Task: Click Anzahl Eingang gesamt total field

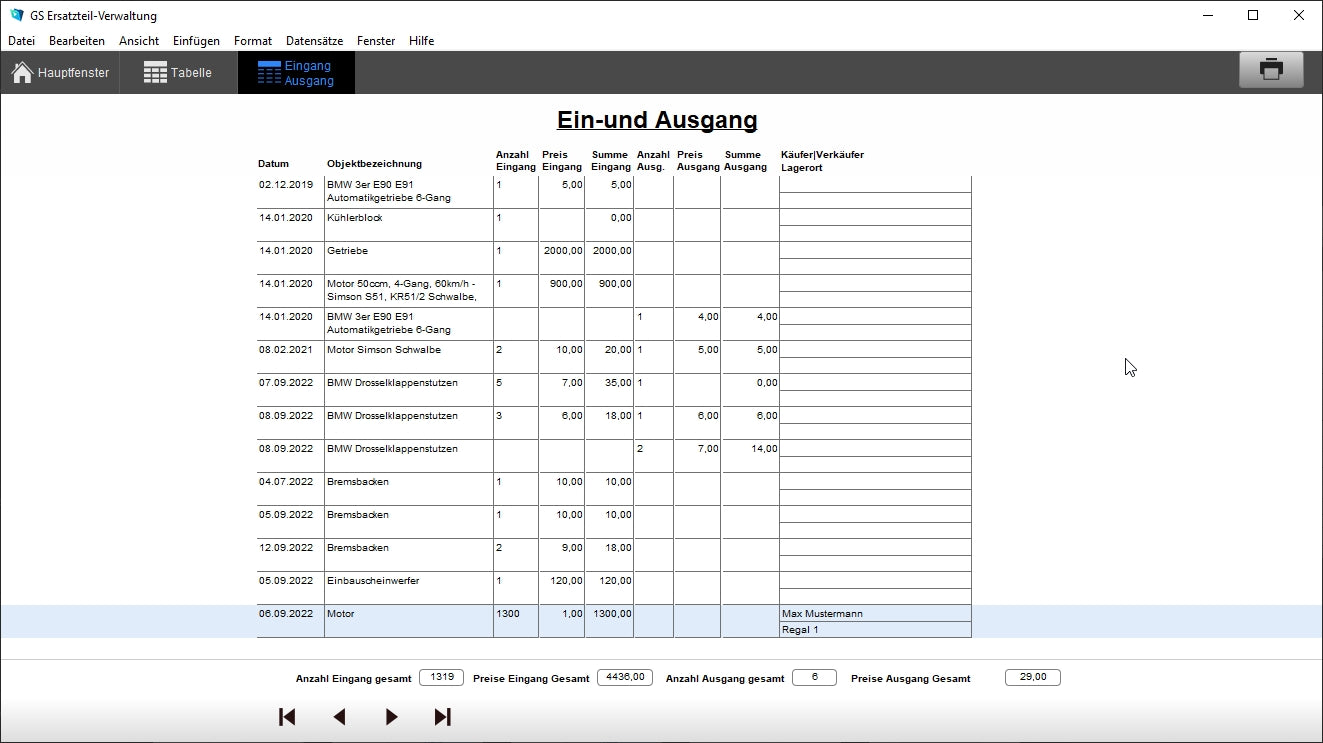Action: 441,677
